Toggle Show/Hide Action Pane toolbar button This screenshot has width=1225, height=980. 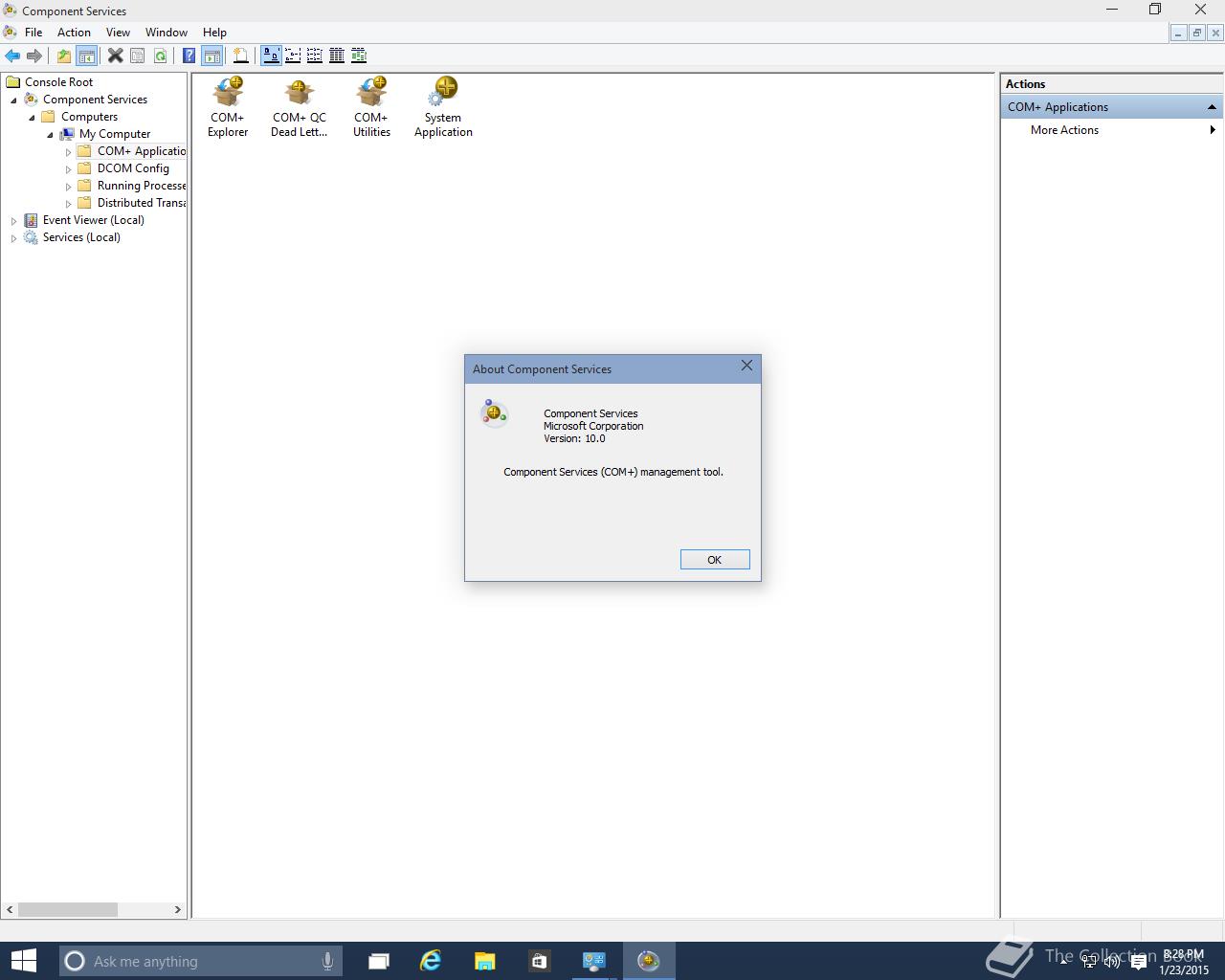(x=212, y=56)
